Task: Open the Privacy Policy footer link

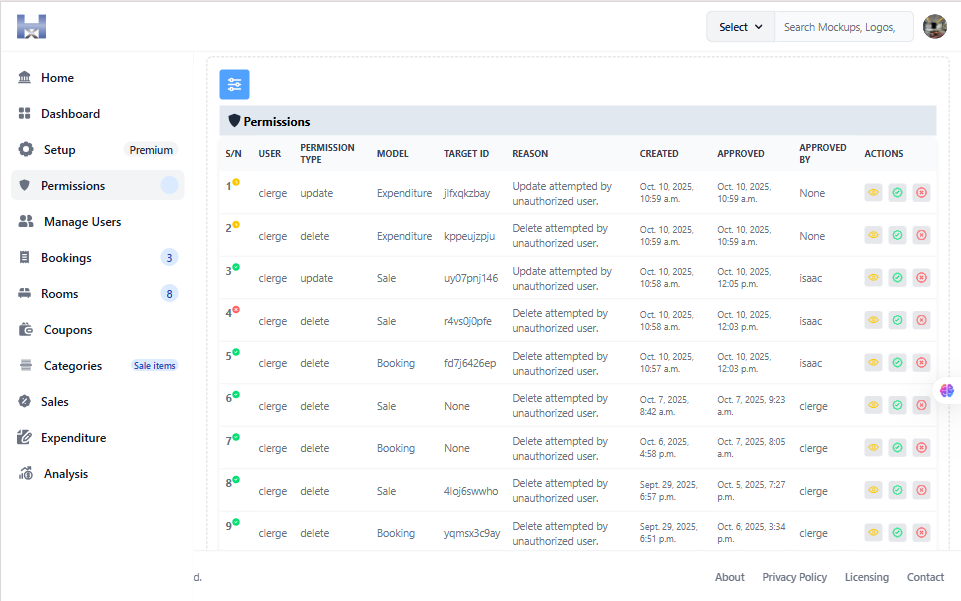Action: (794, 577)
